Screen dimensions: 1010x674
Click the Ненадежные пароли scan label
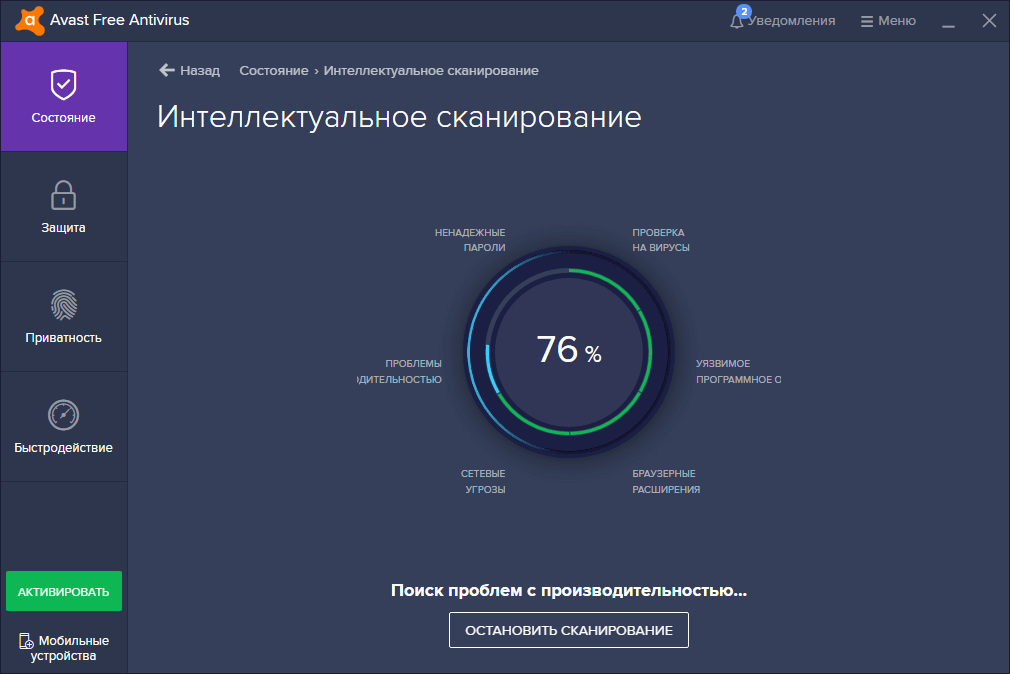[470, 238]
